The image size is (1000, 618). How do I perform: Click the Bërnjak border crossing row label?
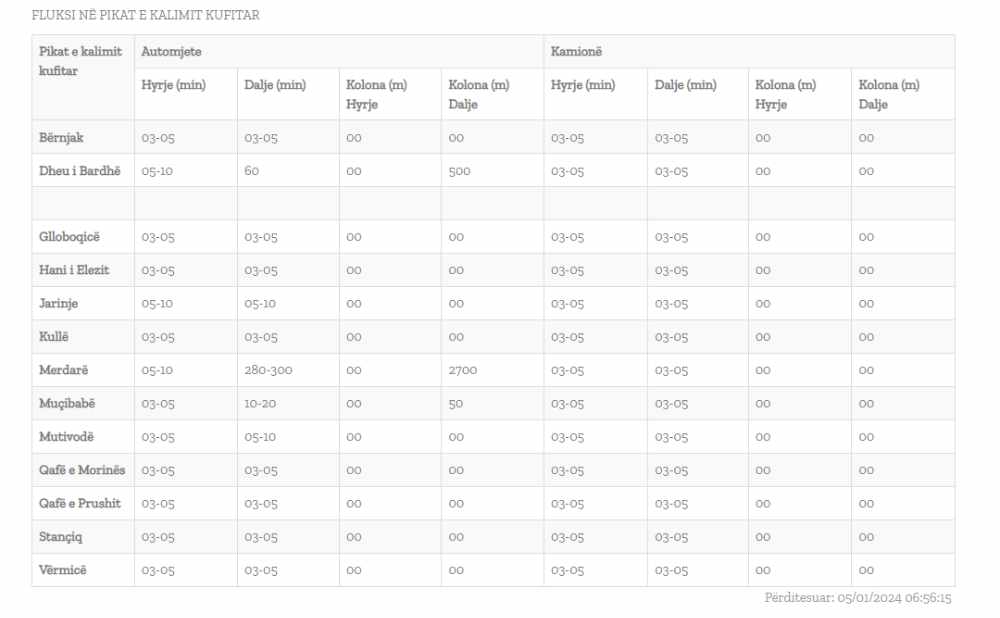point(61,137)
